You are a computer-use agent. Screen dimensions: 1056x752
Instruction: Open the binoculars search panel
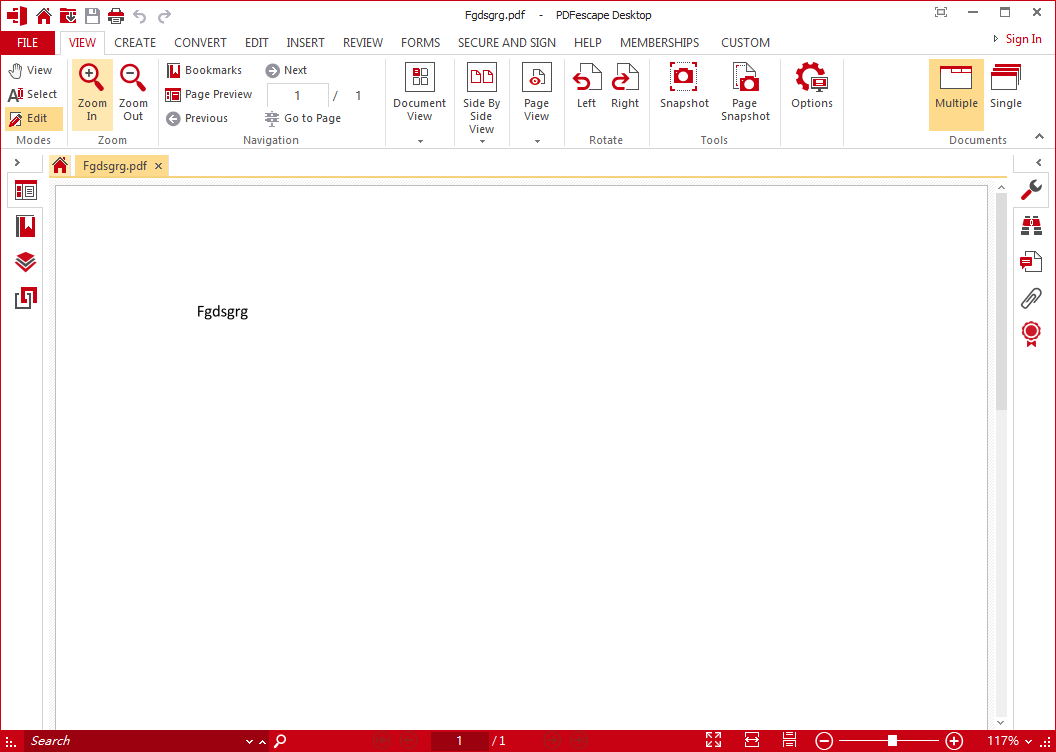[x=1031, y=227]
